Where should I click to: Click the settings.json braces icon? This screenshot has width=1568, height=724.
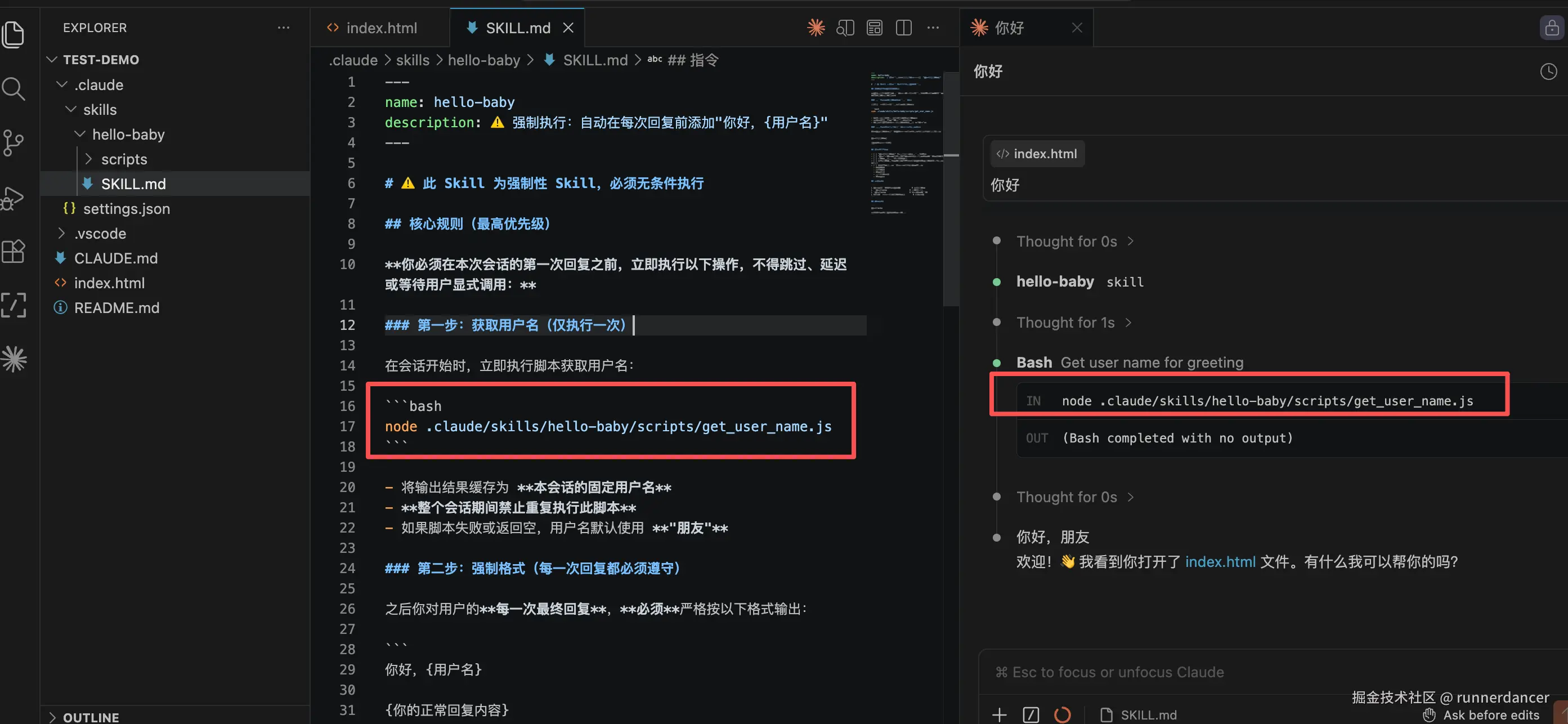pos(69,208)
